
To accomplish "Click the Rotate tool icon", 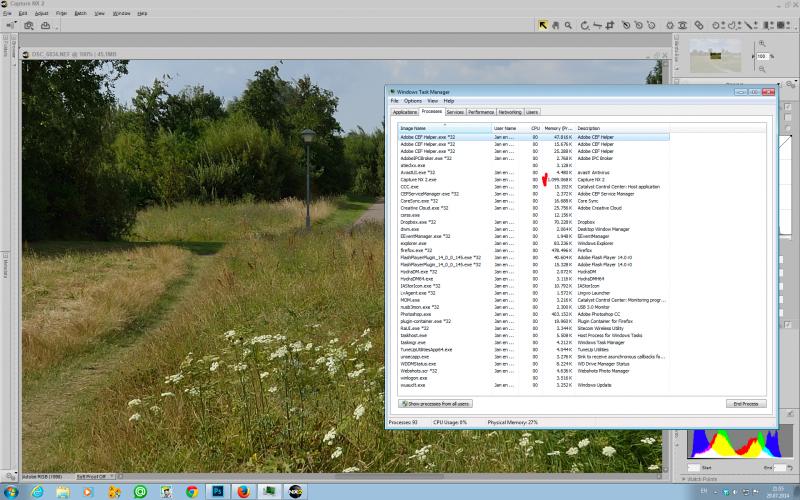I will (x=585, y=25).
